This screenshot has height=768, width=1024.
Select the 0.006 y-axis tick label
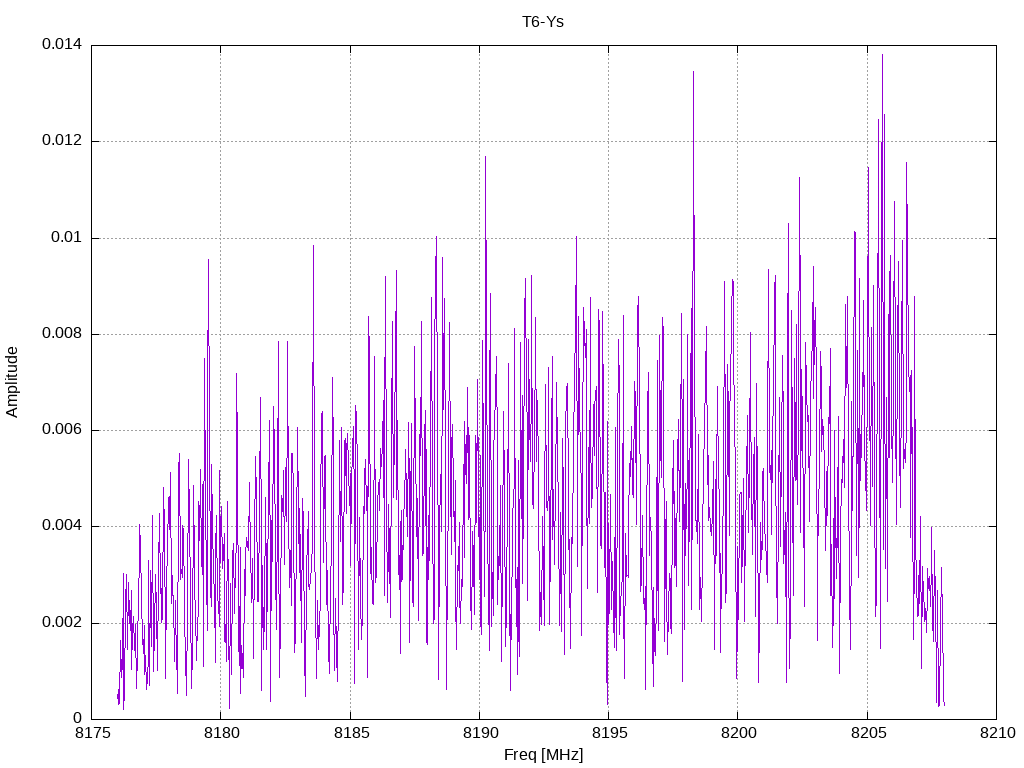coord(62,430)
